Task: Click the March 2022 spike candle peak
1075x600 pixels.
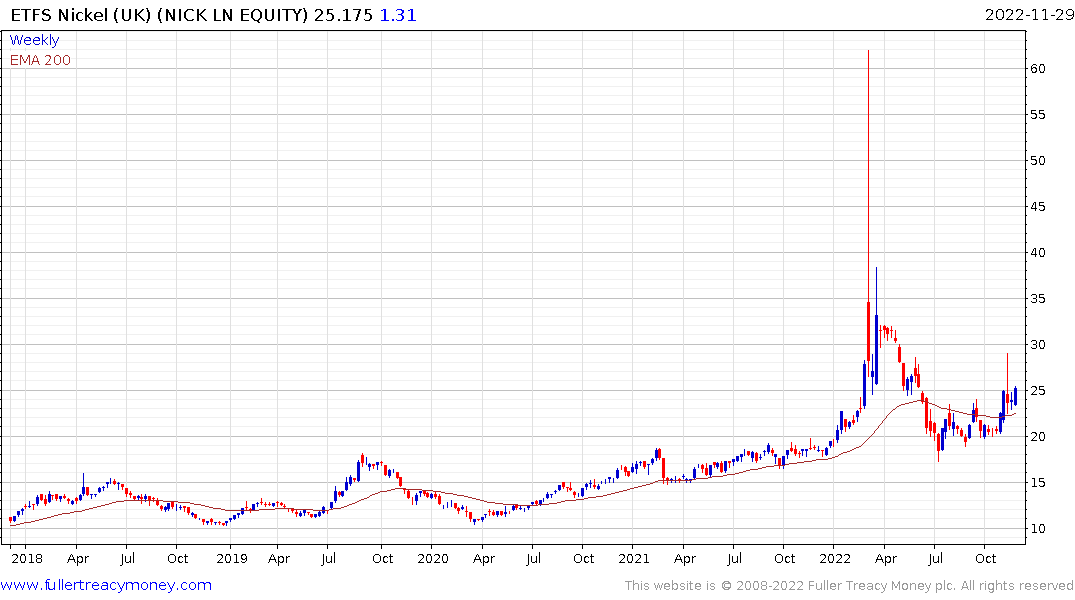Action: pyautogui.click(x=869, y=51)
